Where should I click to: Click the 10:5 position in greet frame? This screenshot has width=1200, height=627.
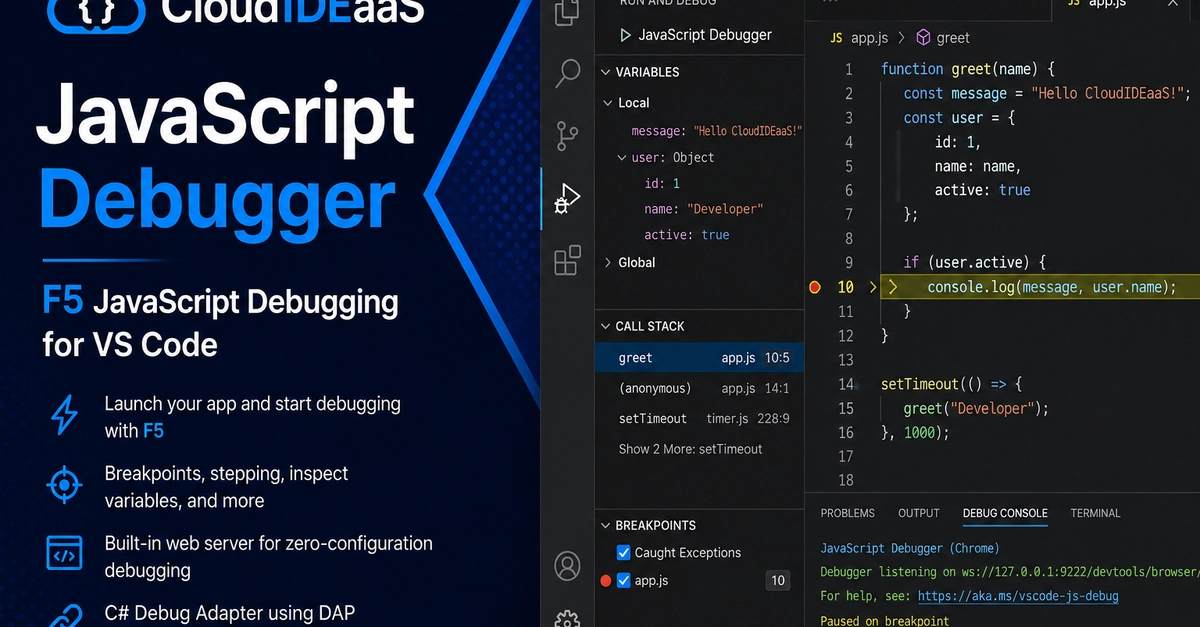point(777,358)
